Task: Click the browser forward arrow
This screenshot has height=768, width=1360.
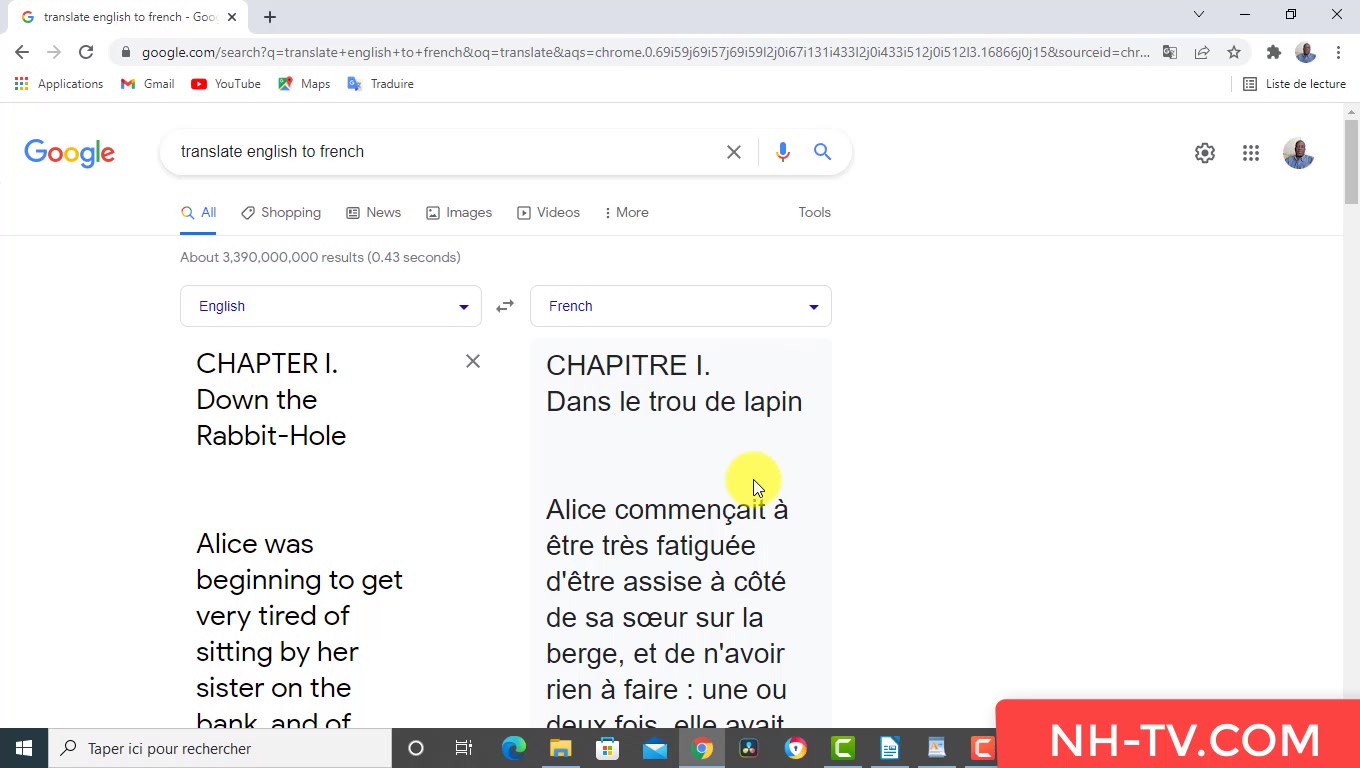Action: click(x=54, y=52)
